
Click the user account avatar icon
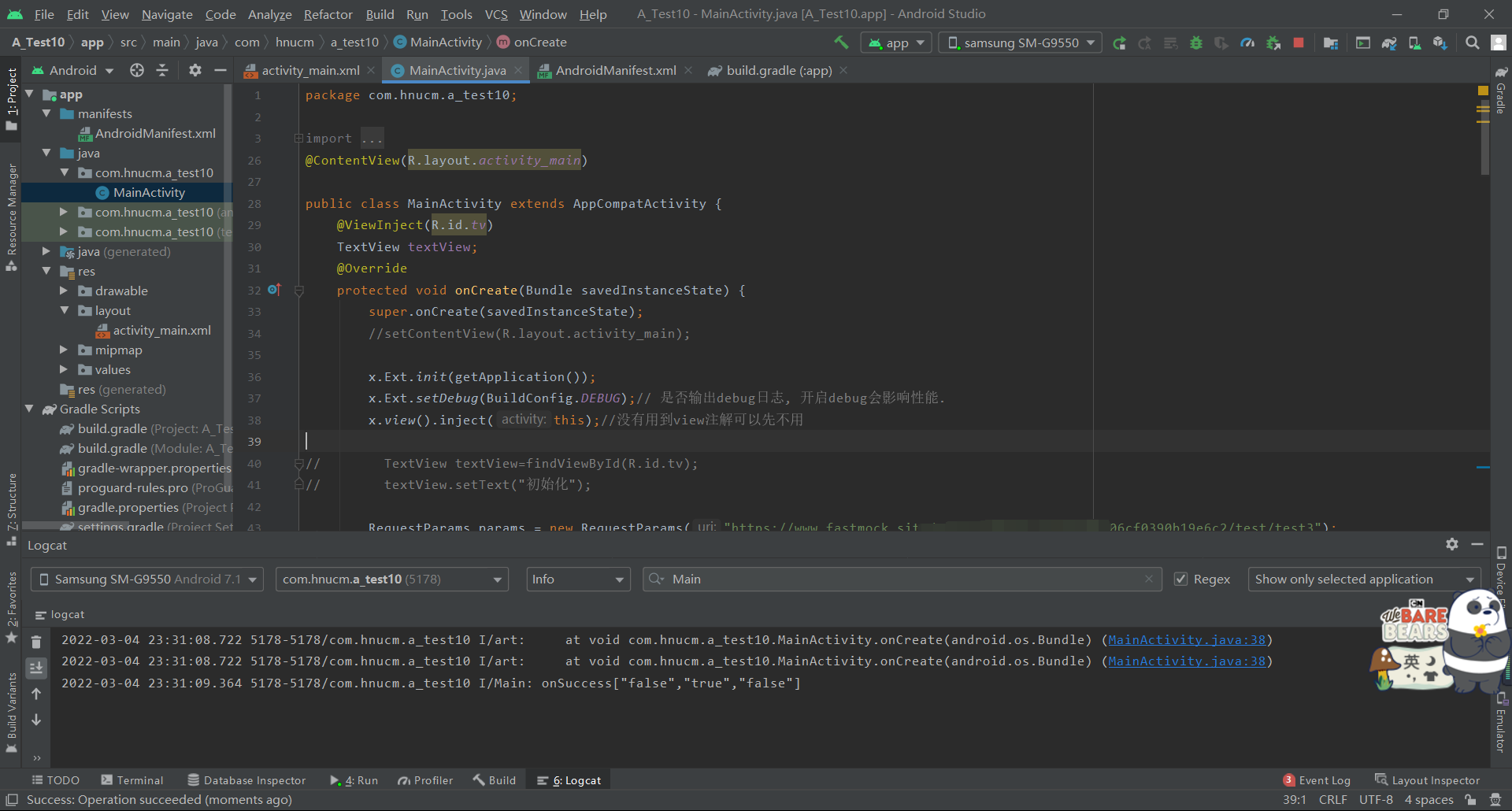[x=1499, y=43]
